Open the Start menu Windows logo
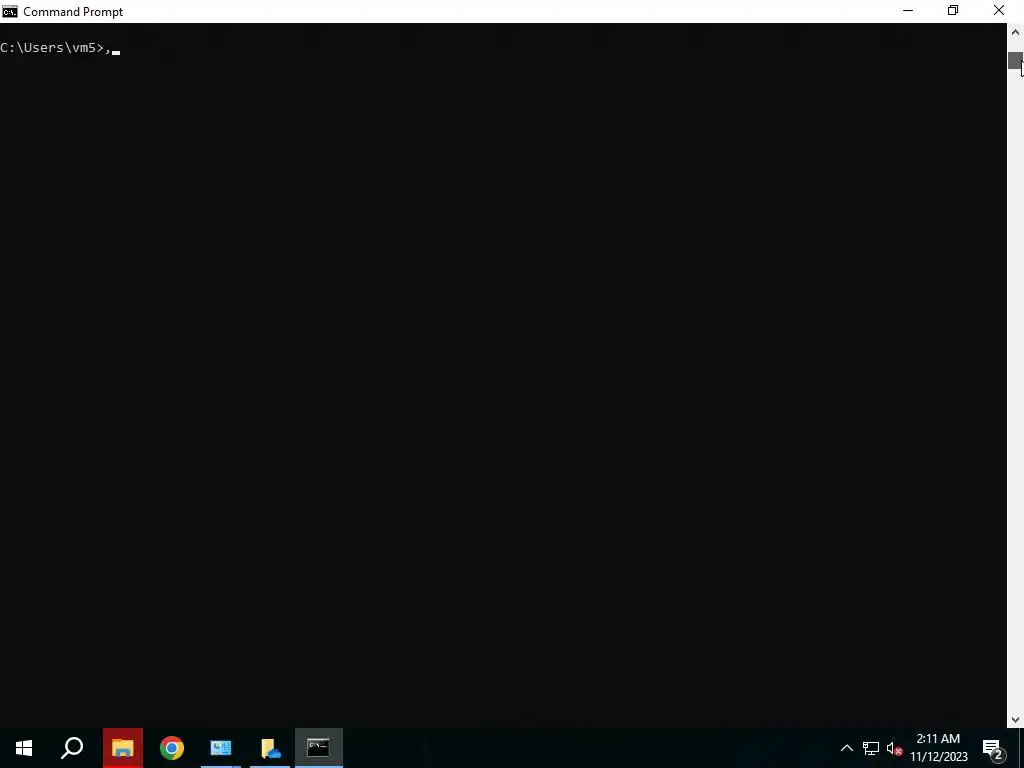The height and width of the screenshot is (768, 1024). [x=24, y=748]
